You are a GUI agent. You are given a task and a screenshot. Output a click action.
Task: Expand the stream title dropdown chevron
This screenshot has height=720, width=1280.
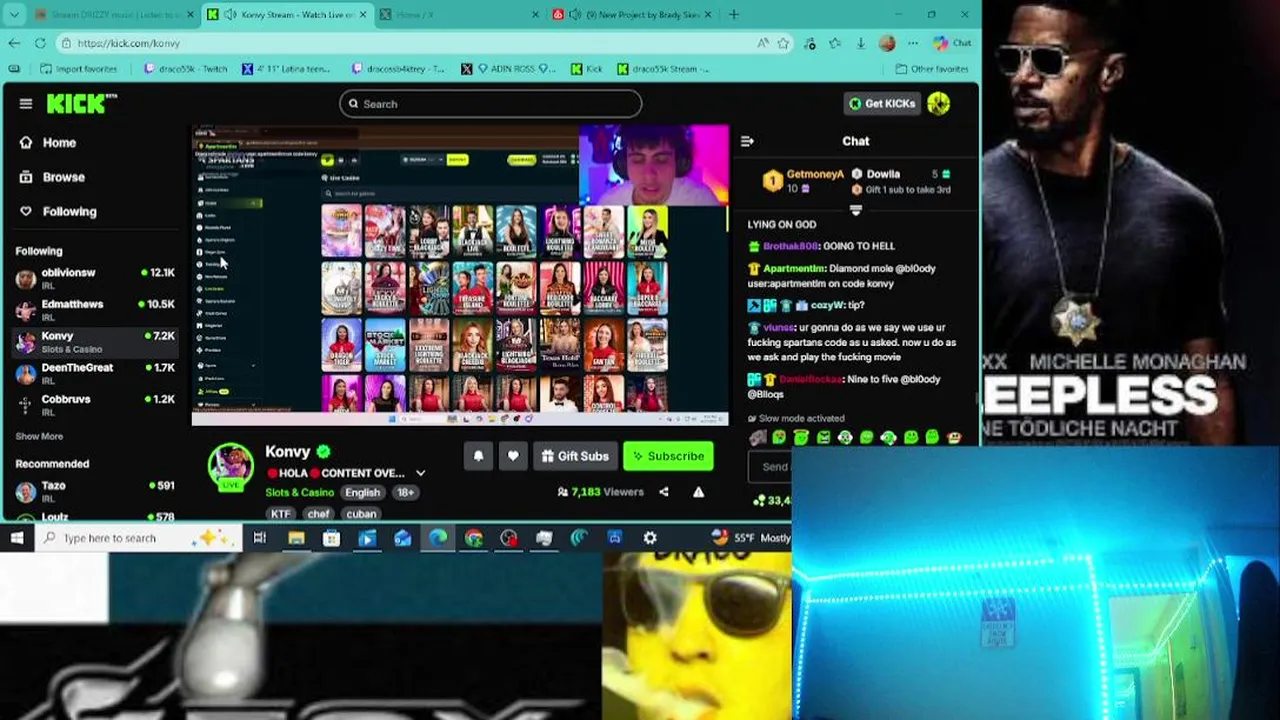pyautogui.click(x=420, y=473)
